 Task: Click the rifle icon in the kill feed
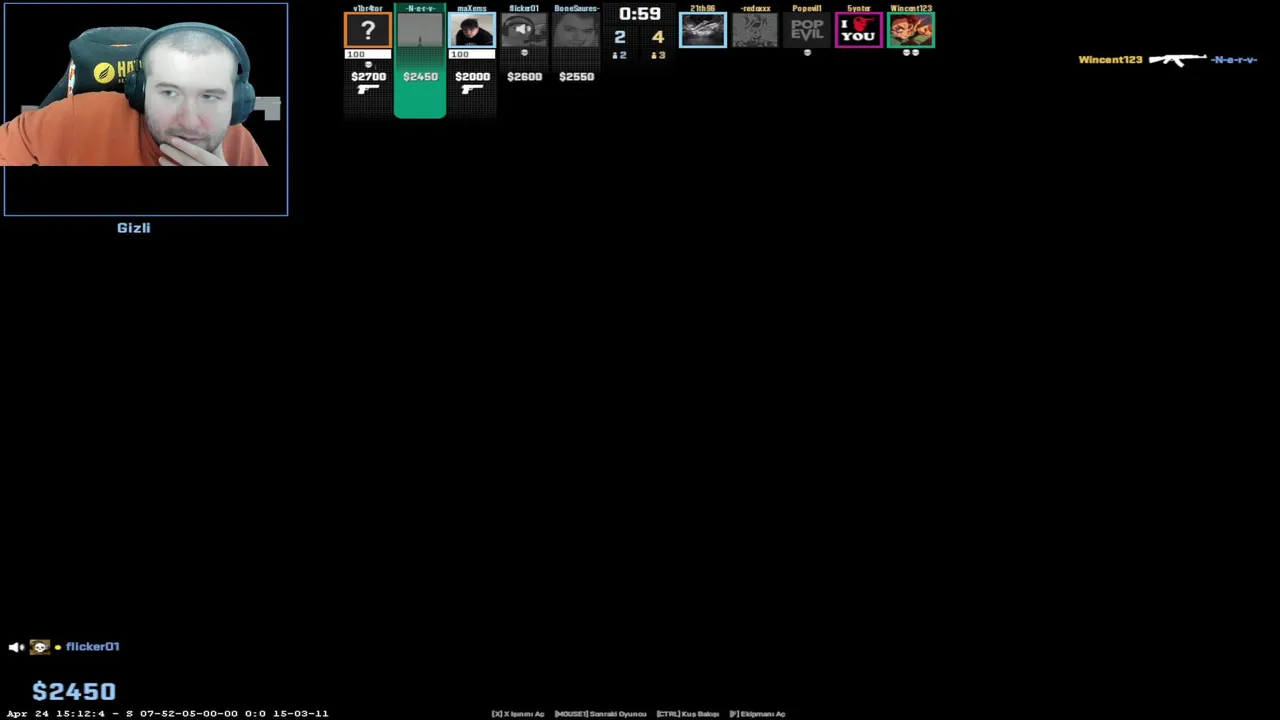coord(1177,60)
